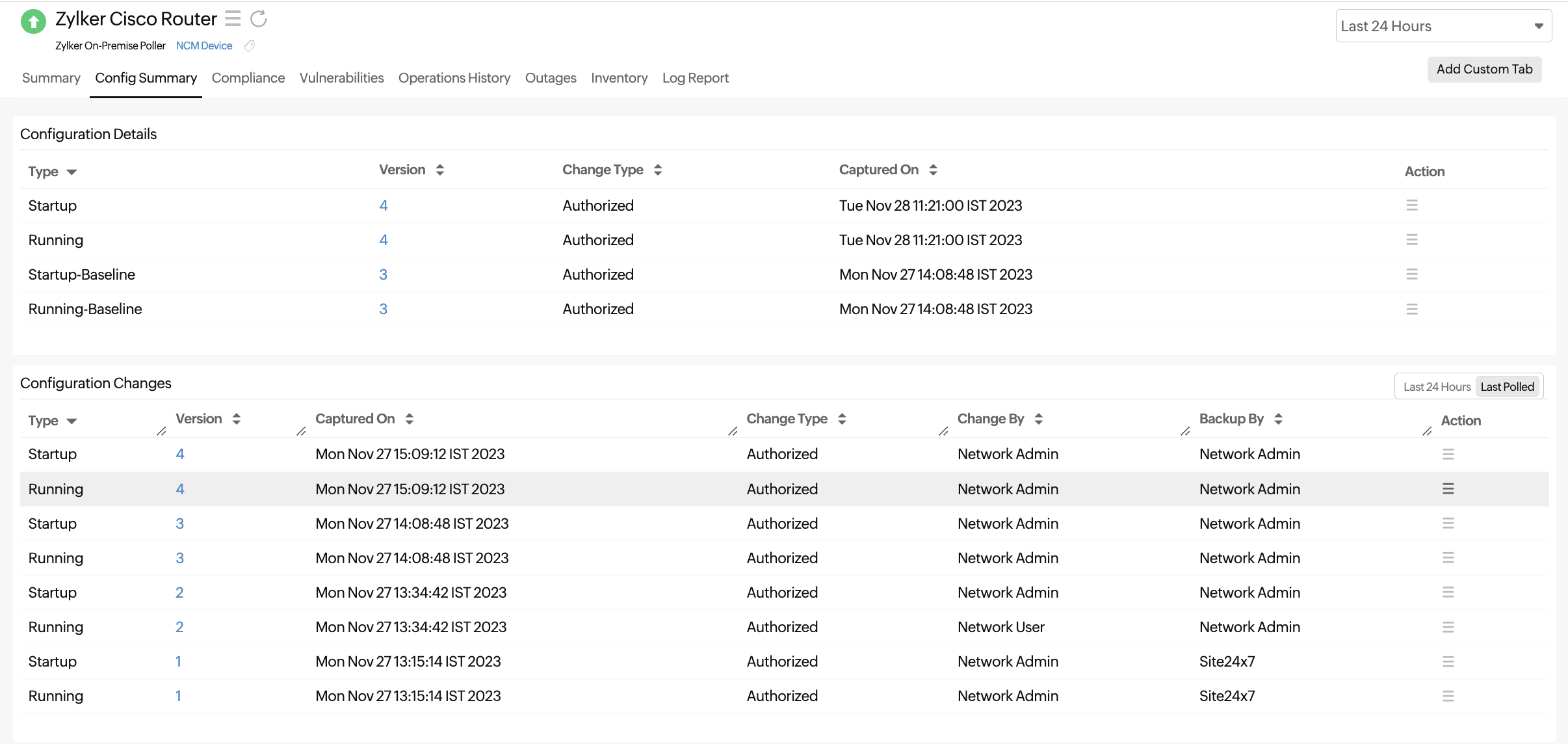Select Last 24 Hours toggle in Configuration Changes
Viewport: 1568px width, 744px height.
[1437, 387]
